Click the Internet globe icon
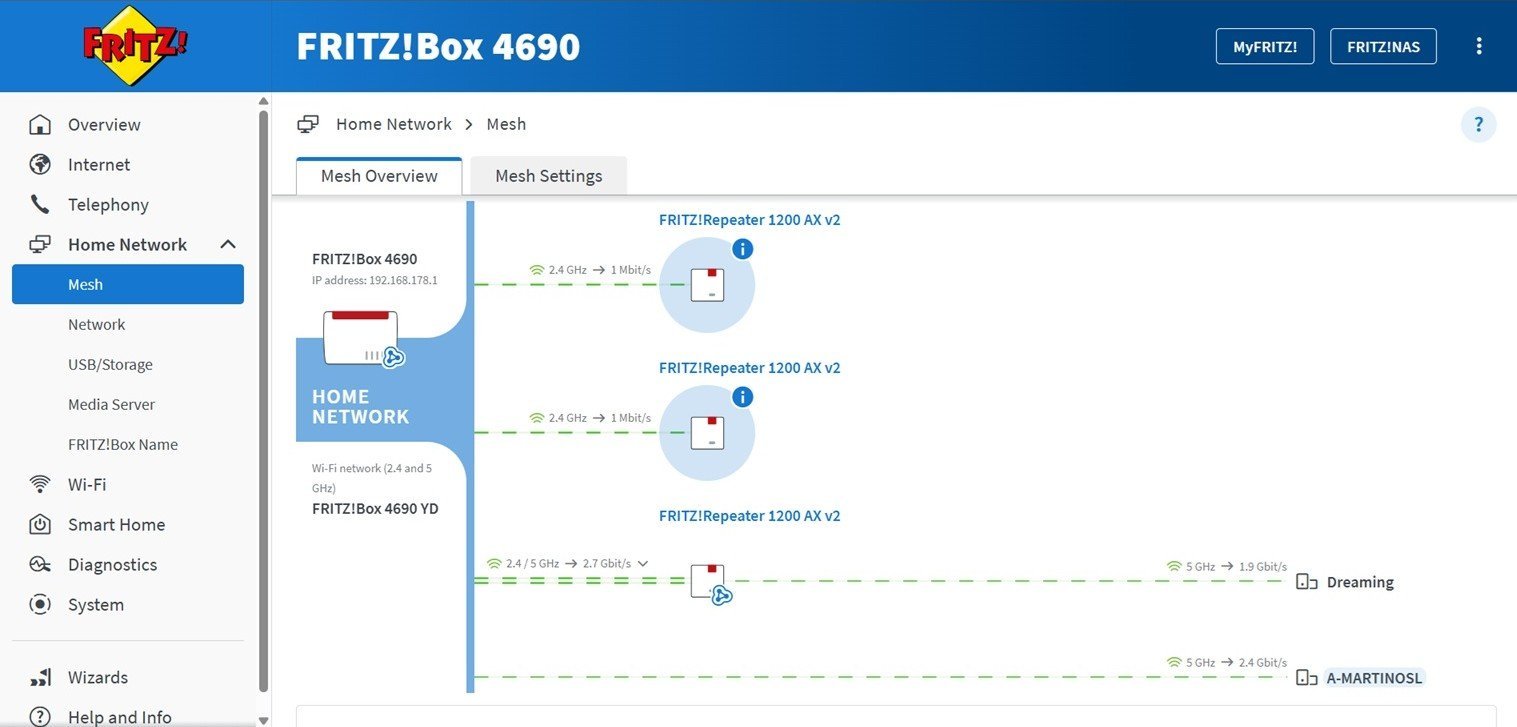Image resolution: width=1517 pixels, height=727 pixels. click(x=40, y=165)
